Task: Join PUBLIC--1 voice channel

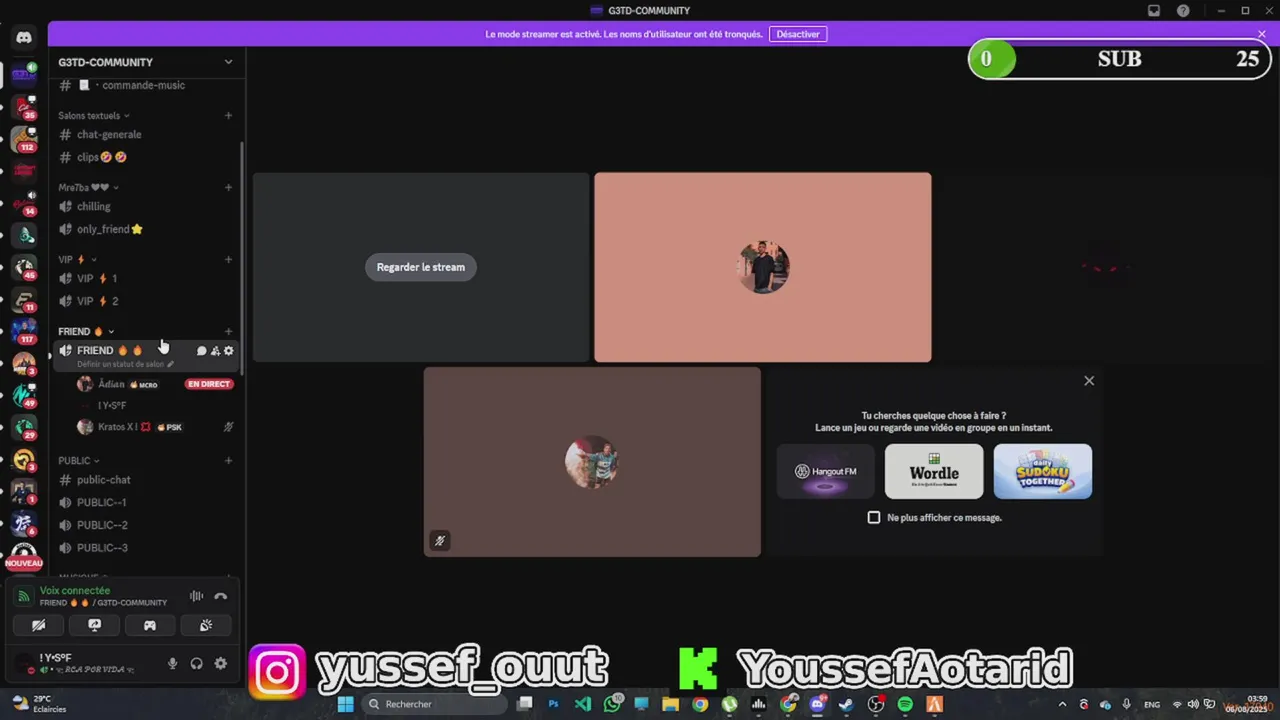Action: (146, 503)
